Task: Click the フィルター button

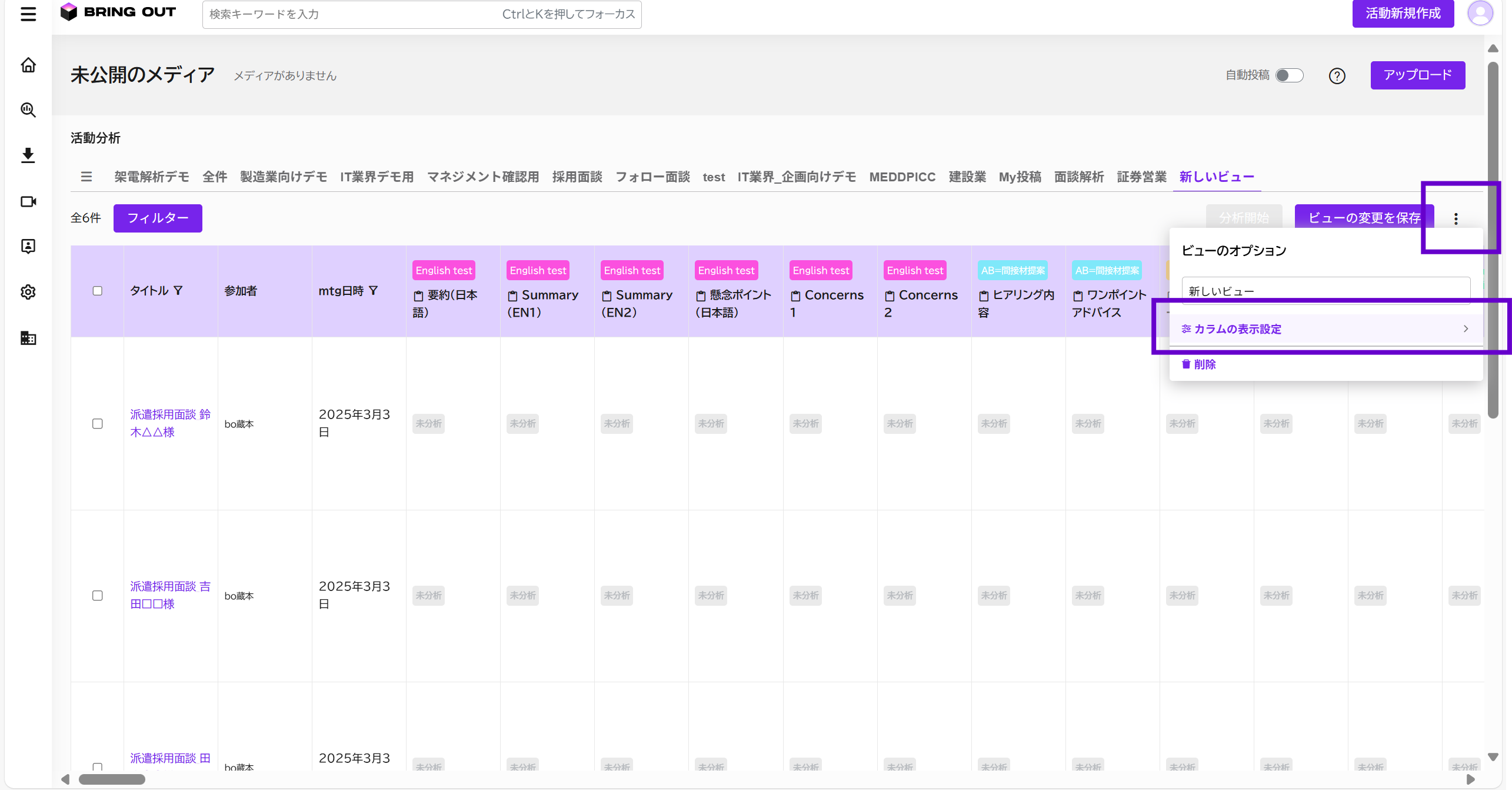Action: tap(158, 218)
